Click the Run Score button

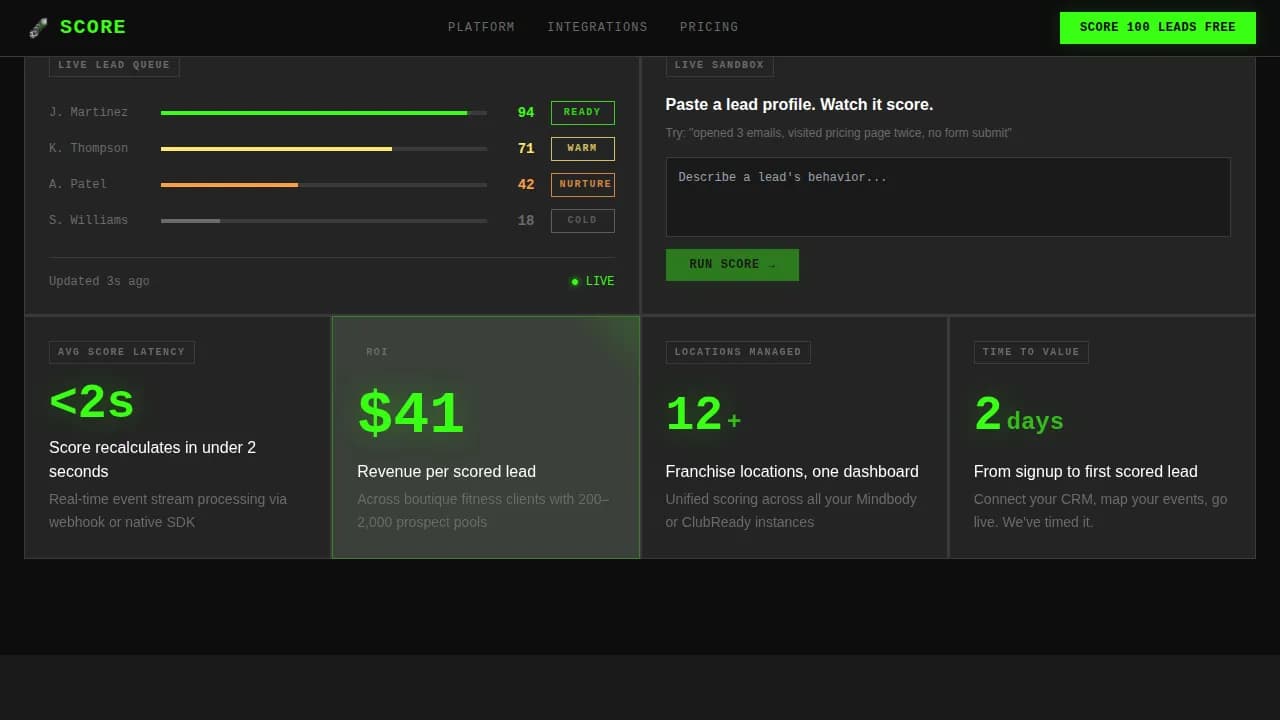point(732,265)
